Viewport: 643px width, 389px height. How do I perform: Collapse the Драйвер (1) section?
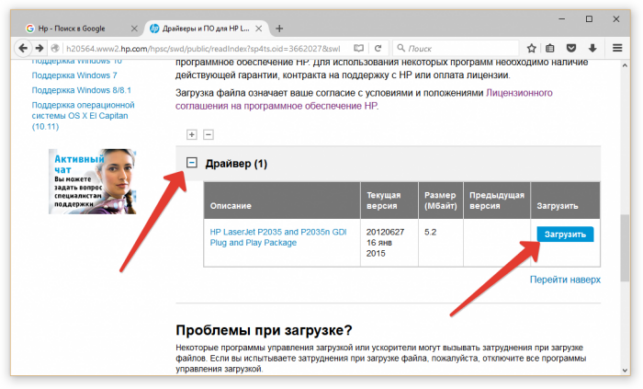[192, 163]
